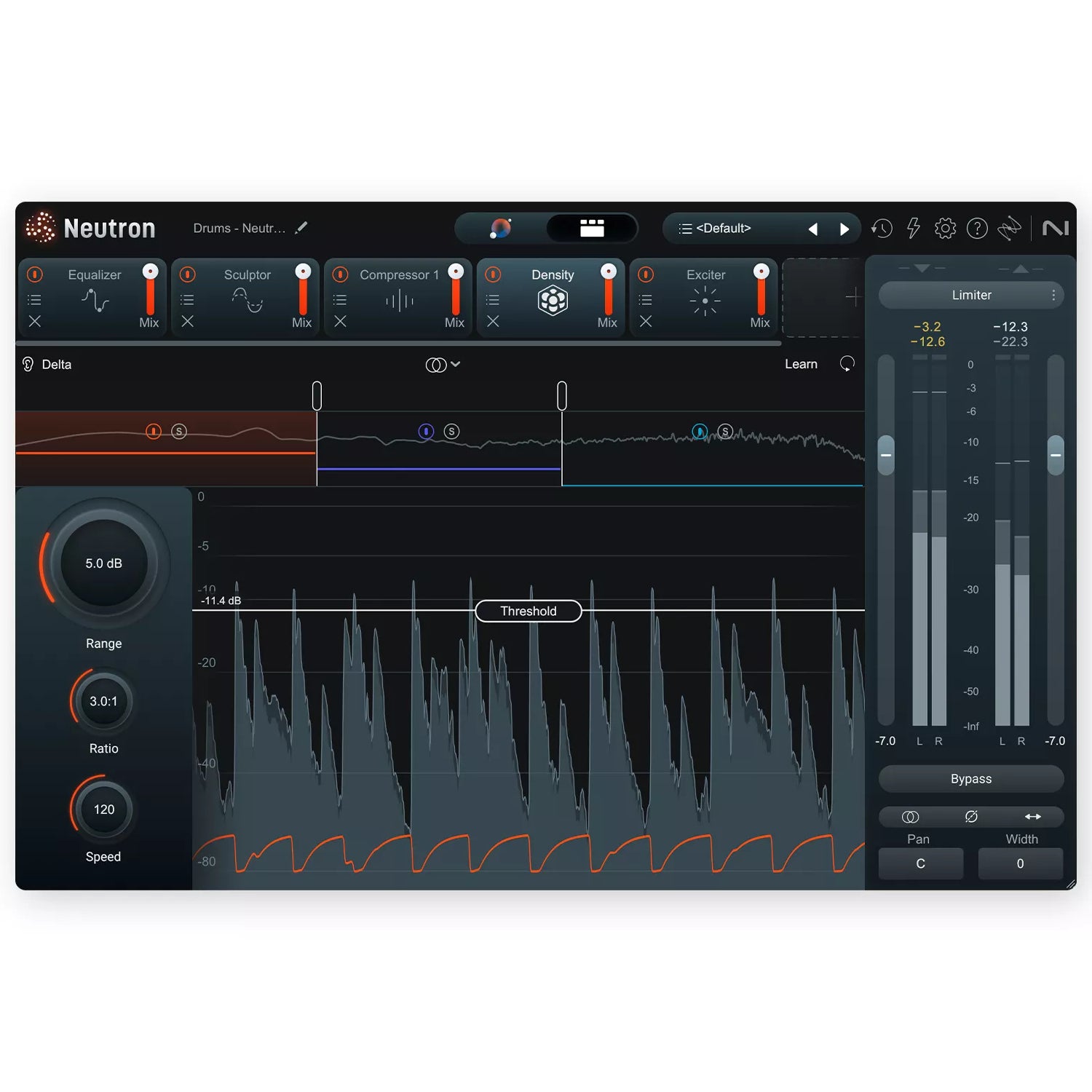
Task: Click the Native Instruments logo
Action: [1056, 229]
